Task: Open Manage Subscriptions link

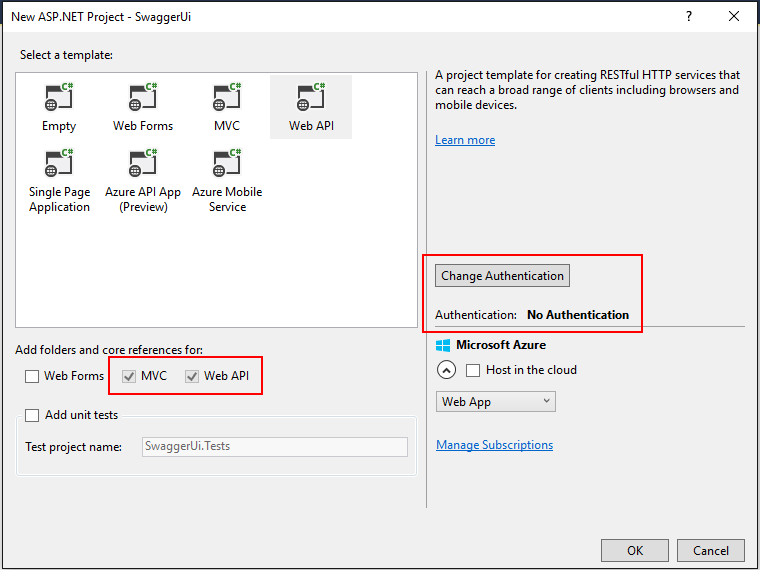Action: (494, 445)
